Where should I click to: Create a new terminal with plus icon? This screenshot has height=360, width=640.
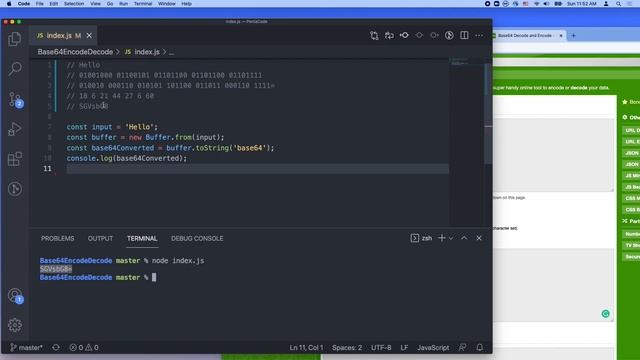442,238
